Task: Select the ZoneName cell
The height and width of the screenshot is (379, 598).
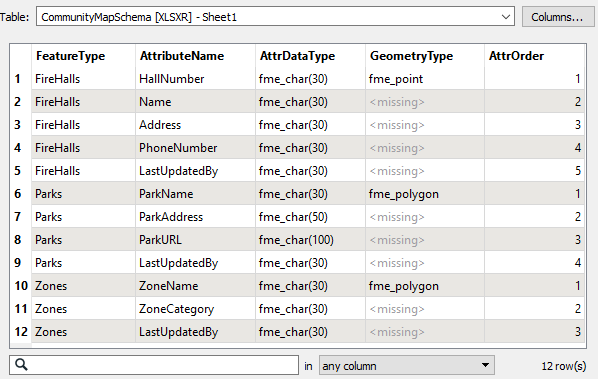Action: pos(195,286)
